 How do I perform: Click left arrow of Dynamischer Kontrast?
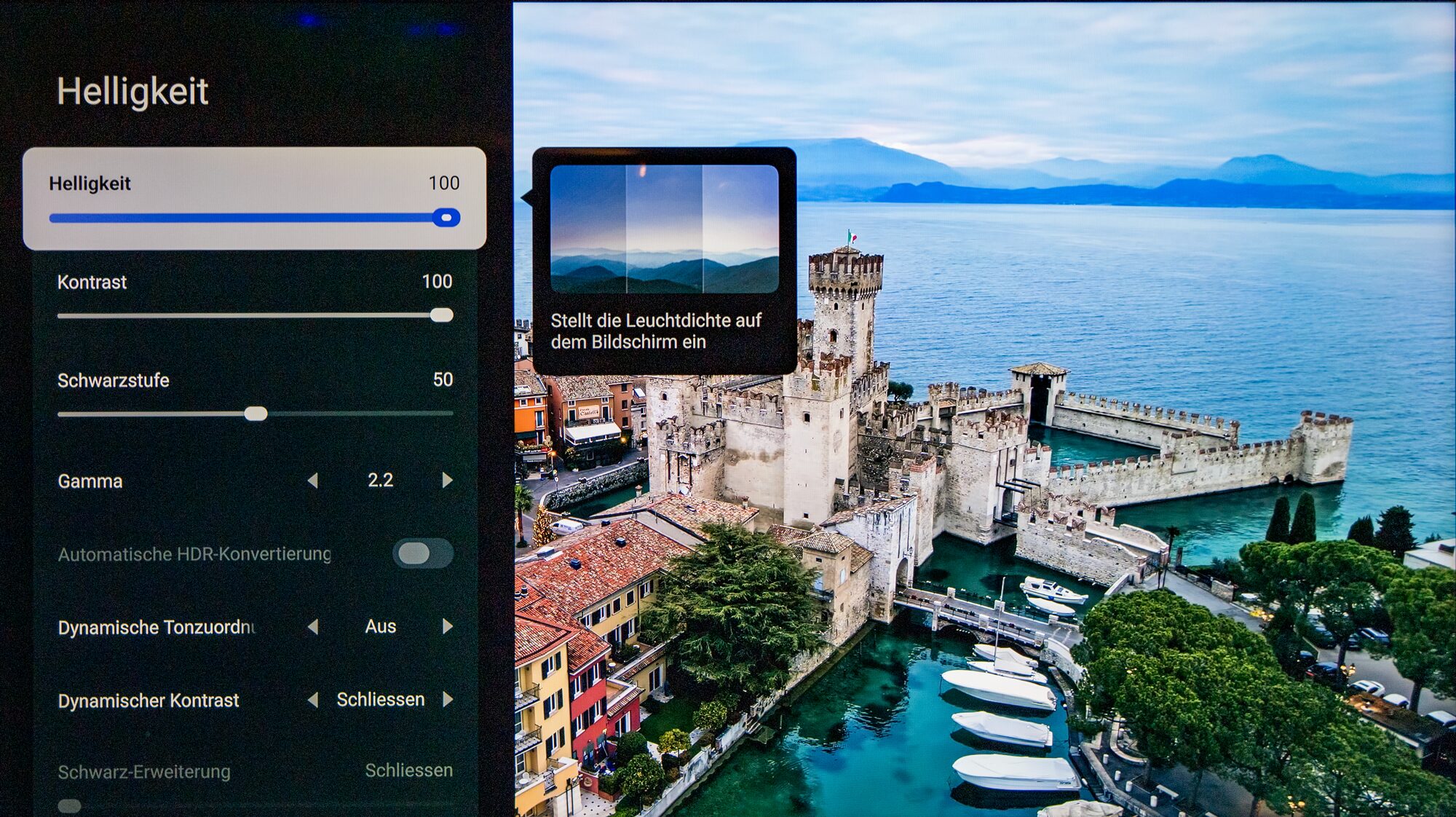click(x=313, y=700)
